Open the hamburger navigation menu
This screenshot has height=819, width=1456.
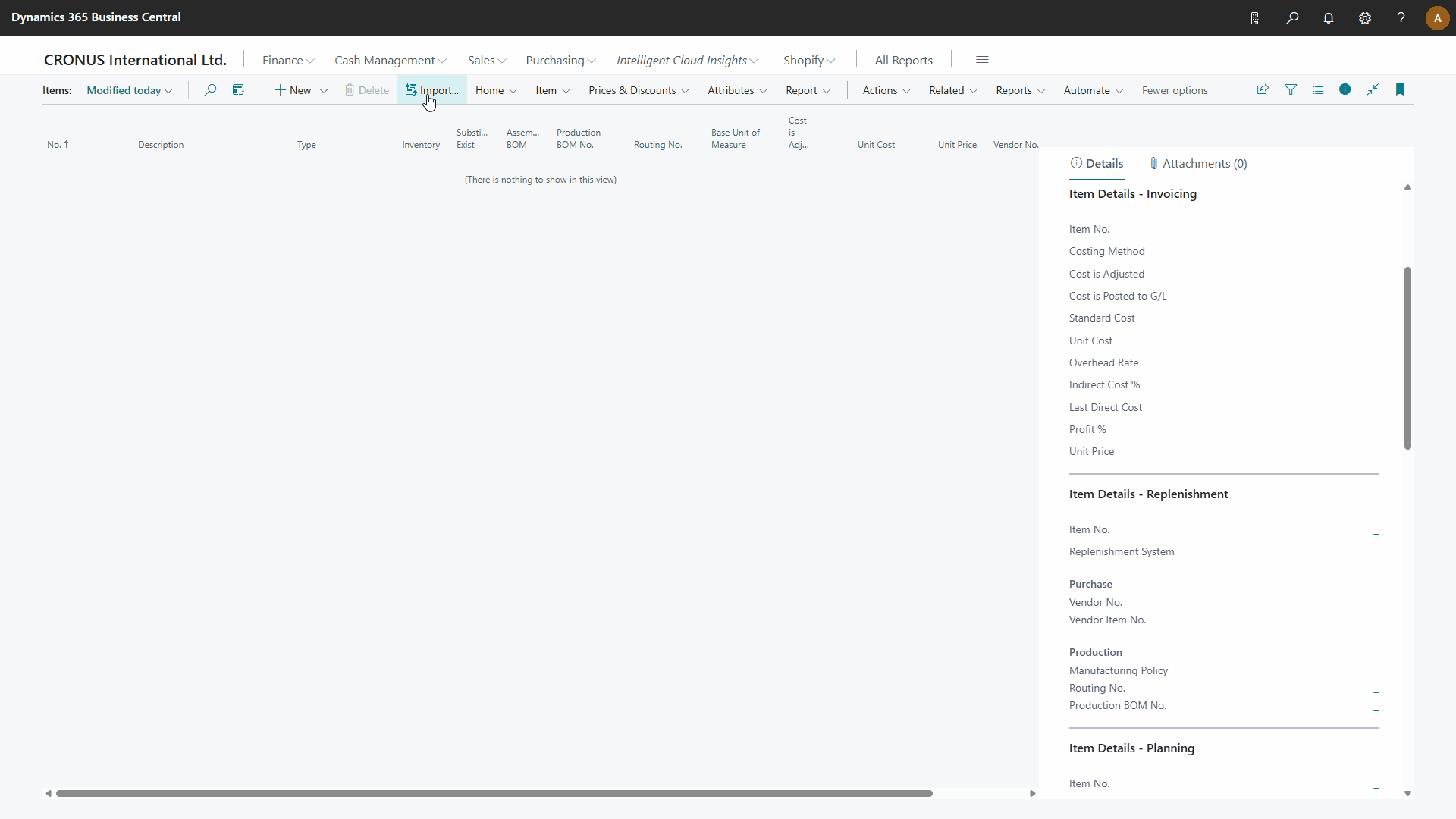pyautogui.click(x=982, y=60)
